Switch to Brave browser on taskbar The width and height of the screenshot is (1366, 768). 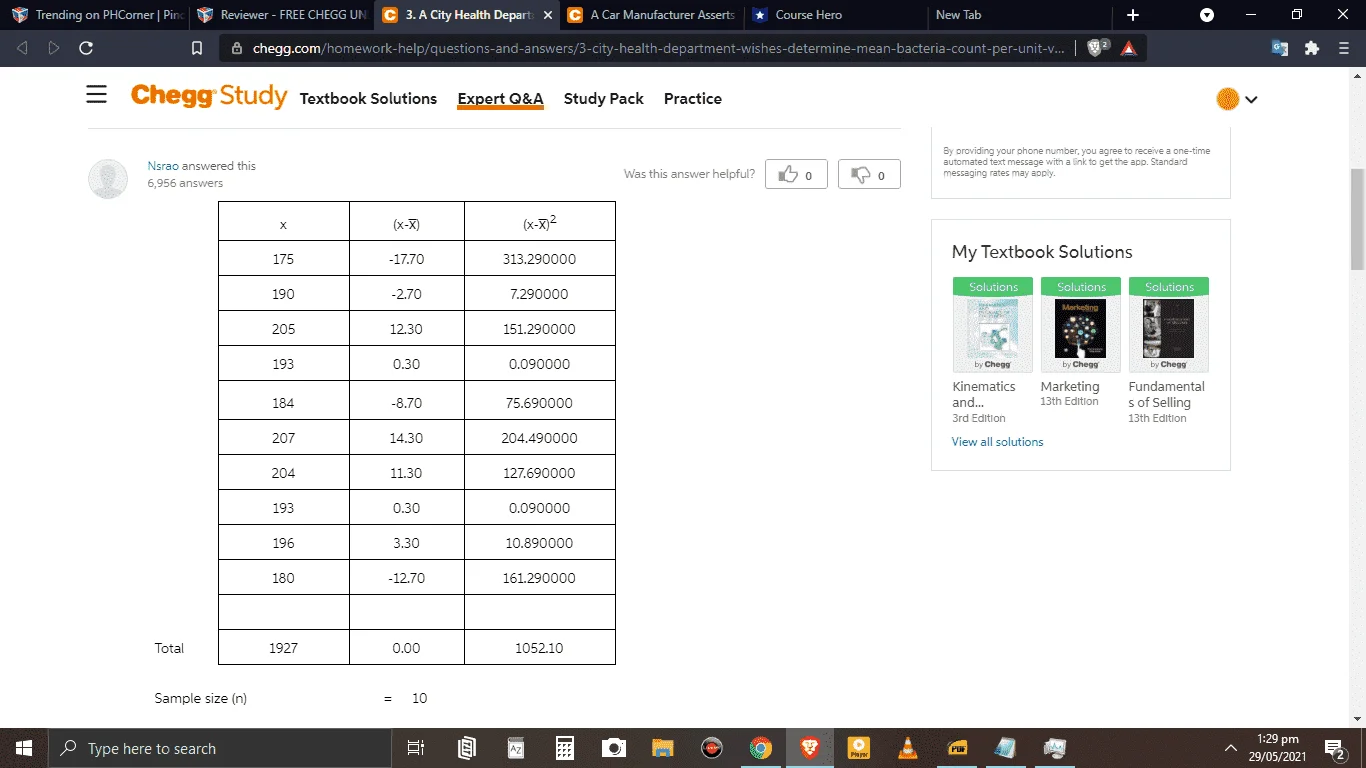[810, 748]
